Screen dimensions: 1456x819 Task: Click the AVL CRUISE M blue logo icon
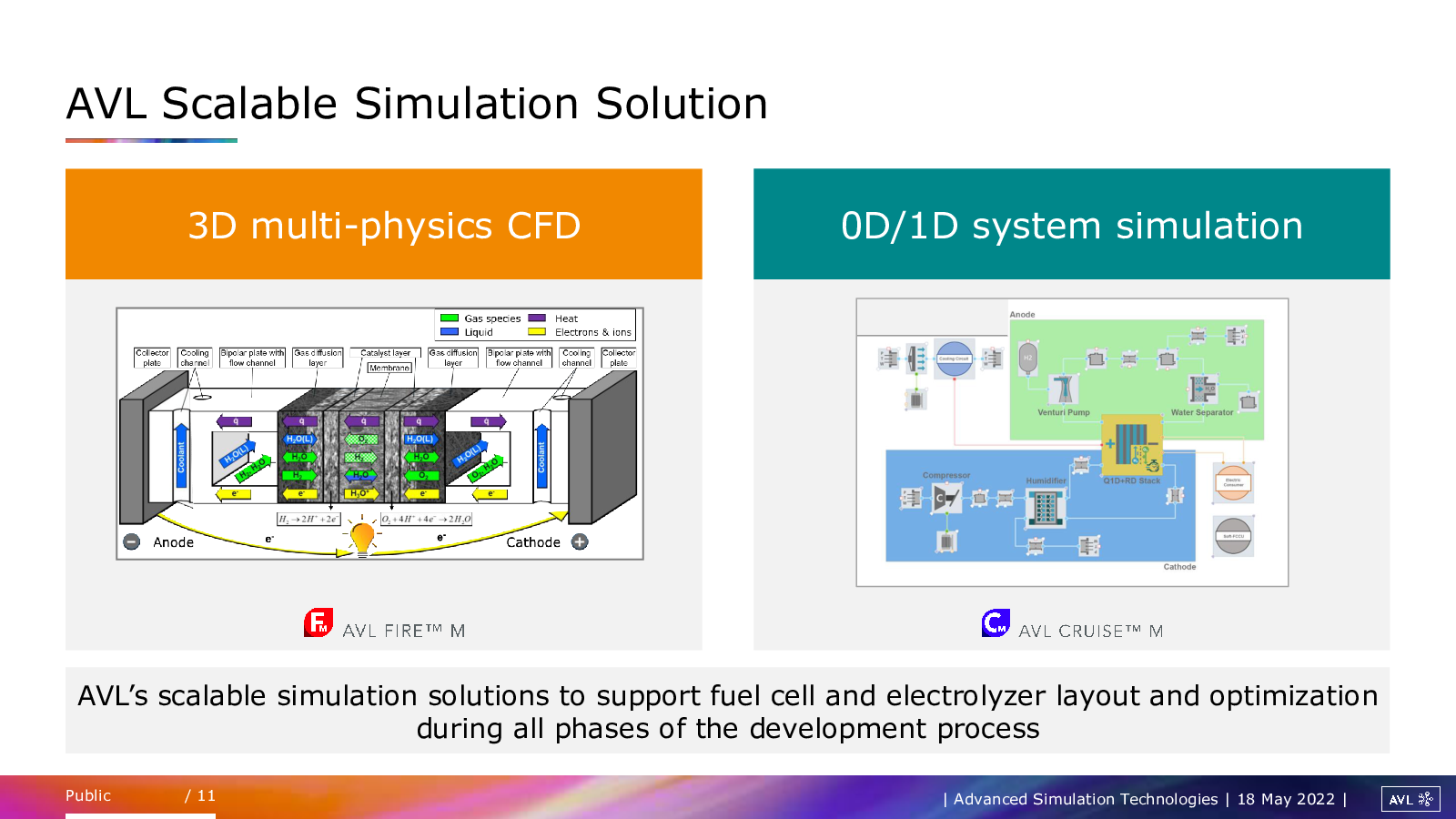pos(996,623)
